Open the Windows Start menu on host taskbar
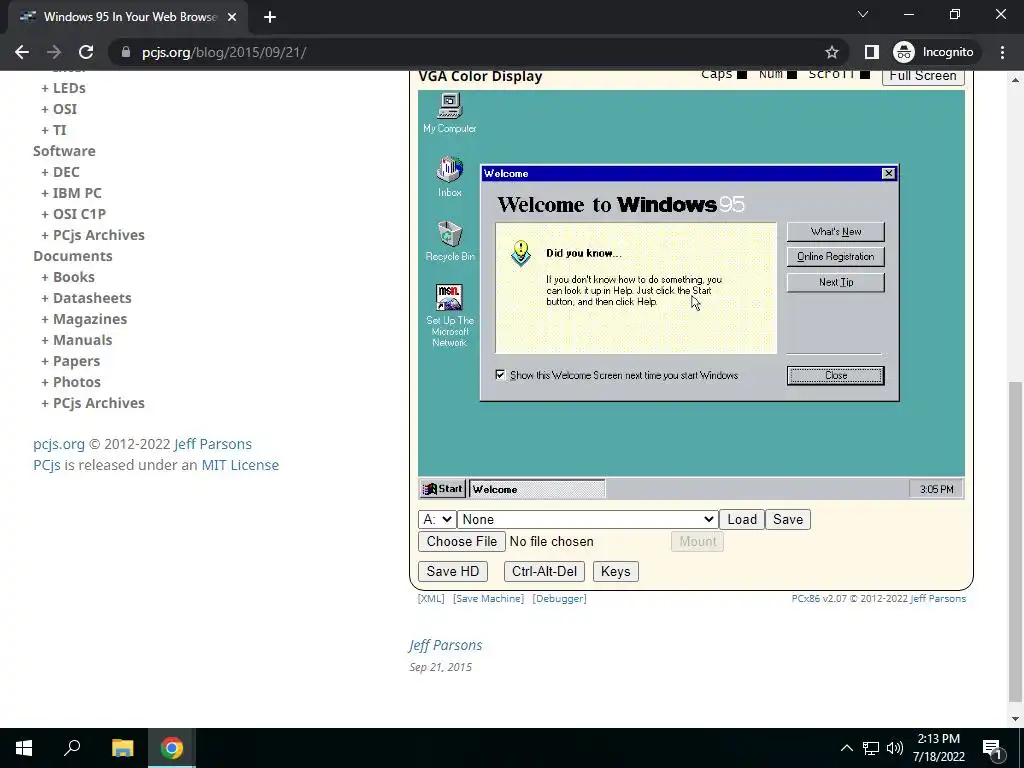 24,748
